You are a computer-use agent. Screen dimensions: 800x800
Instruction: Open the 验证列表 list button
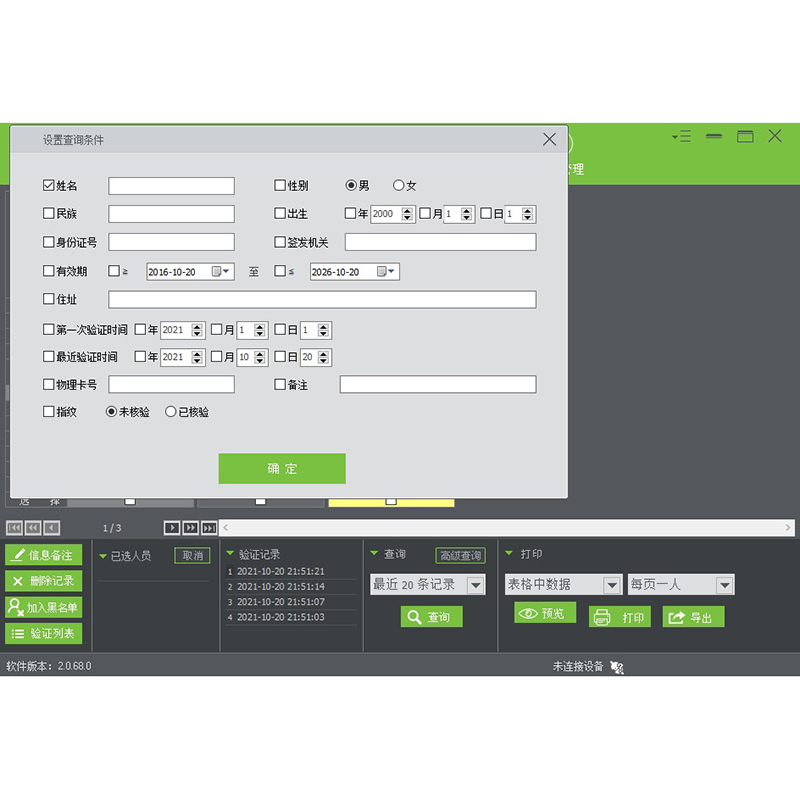[x=44, y=633]
